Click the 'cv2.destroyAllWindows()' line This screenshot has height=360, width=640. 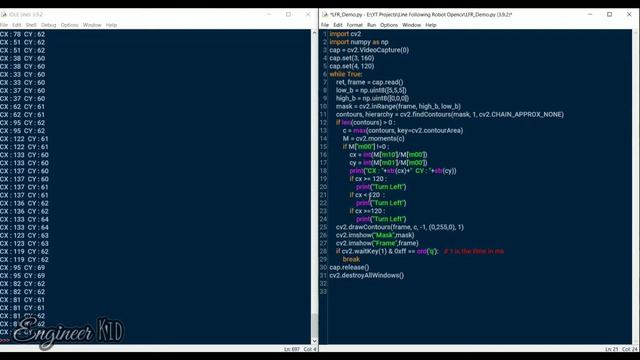[367, 276]
